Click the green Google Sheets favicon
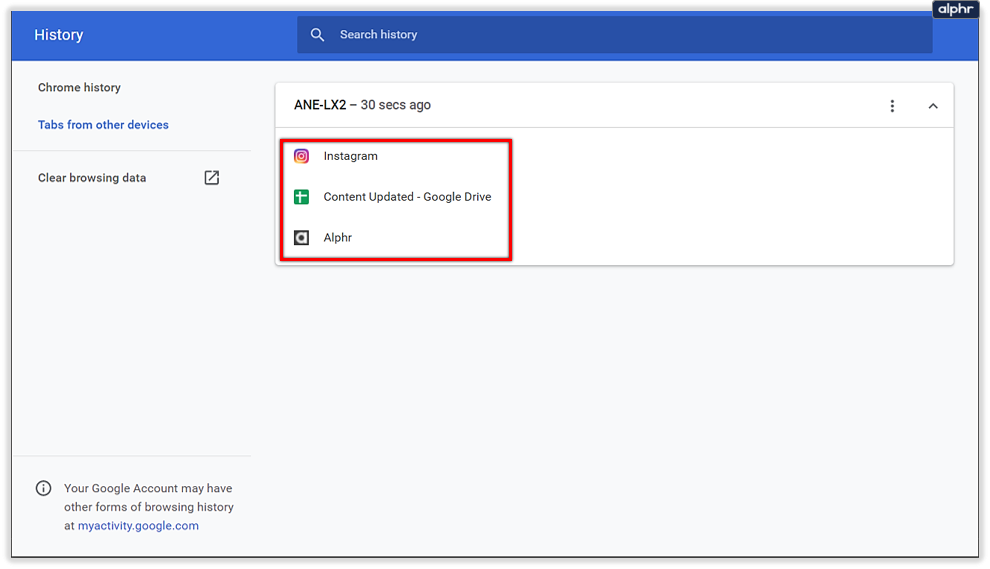The image size is (990, 569). coord(301,197)
